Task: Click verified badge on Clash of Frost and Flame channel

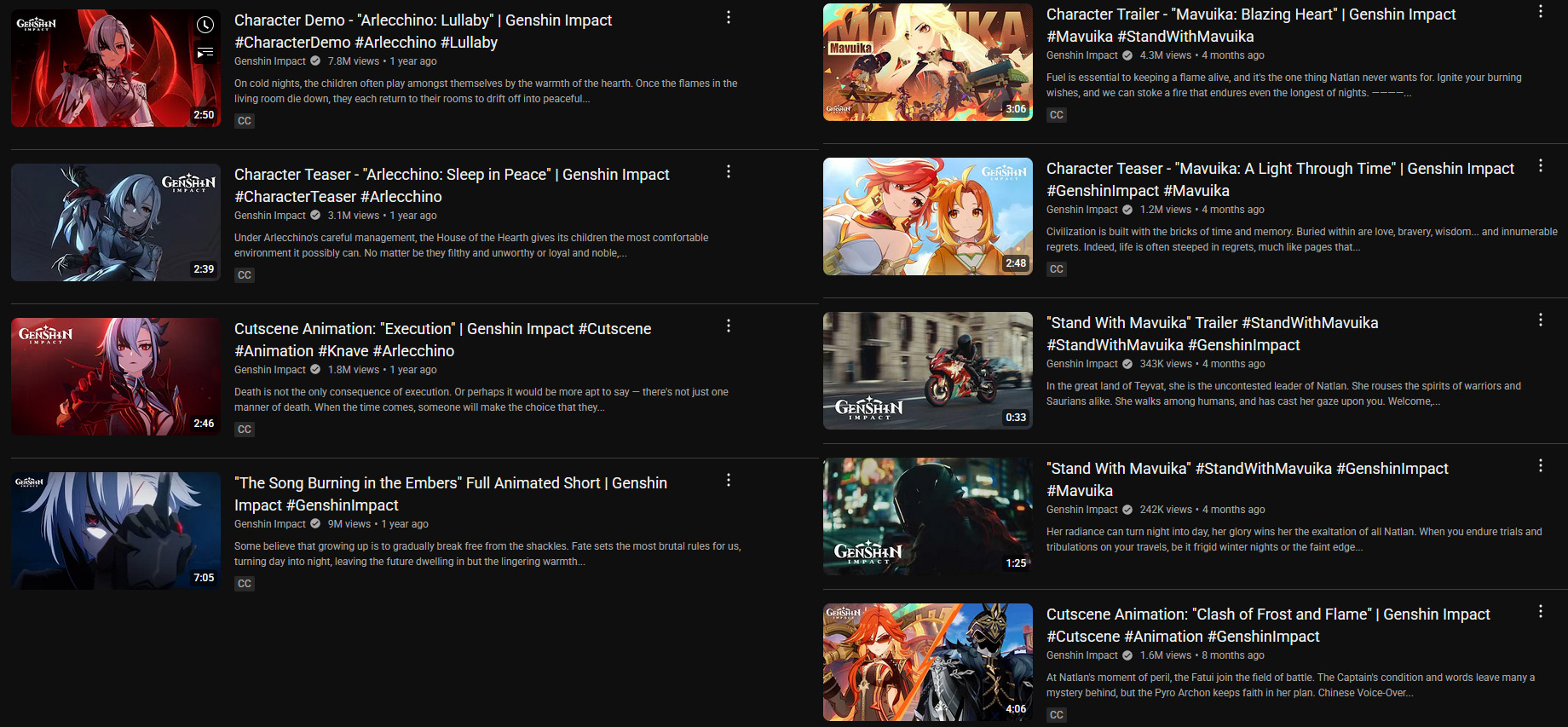Action: (1127, 655)
